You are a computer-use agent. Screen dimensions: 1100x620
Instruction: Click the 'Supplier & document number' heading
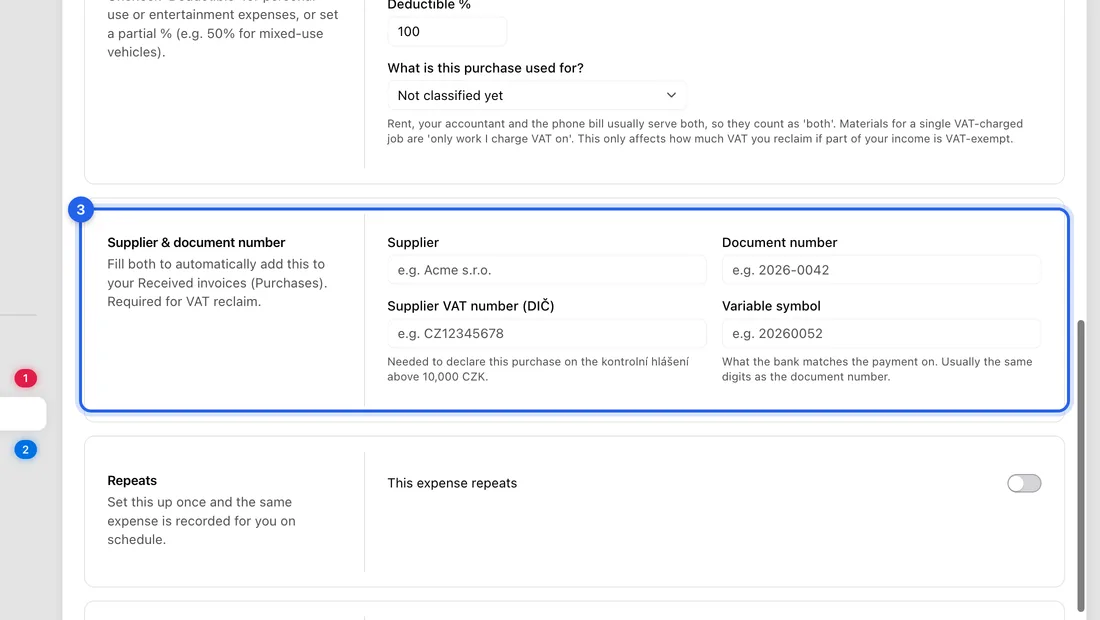click(196, 243)
